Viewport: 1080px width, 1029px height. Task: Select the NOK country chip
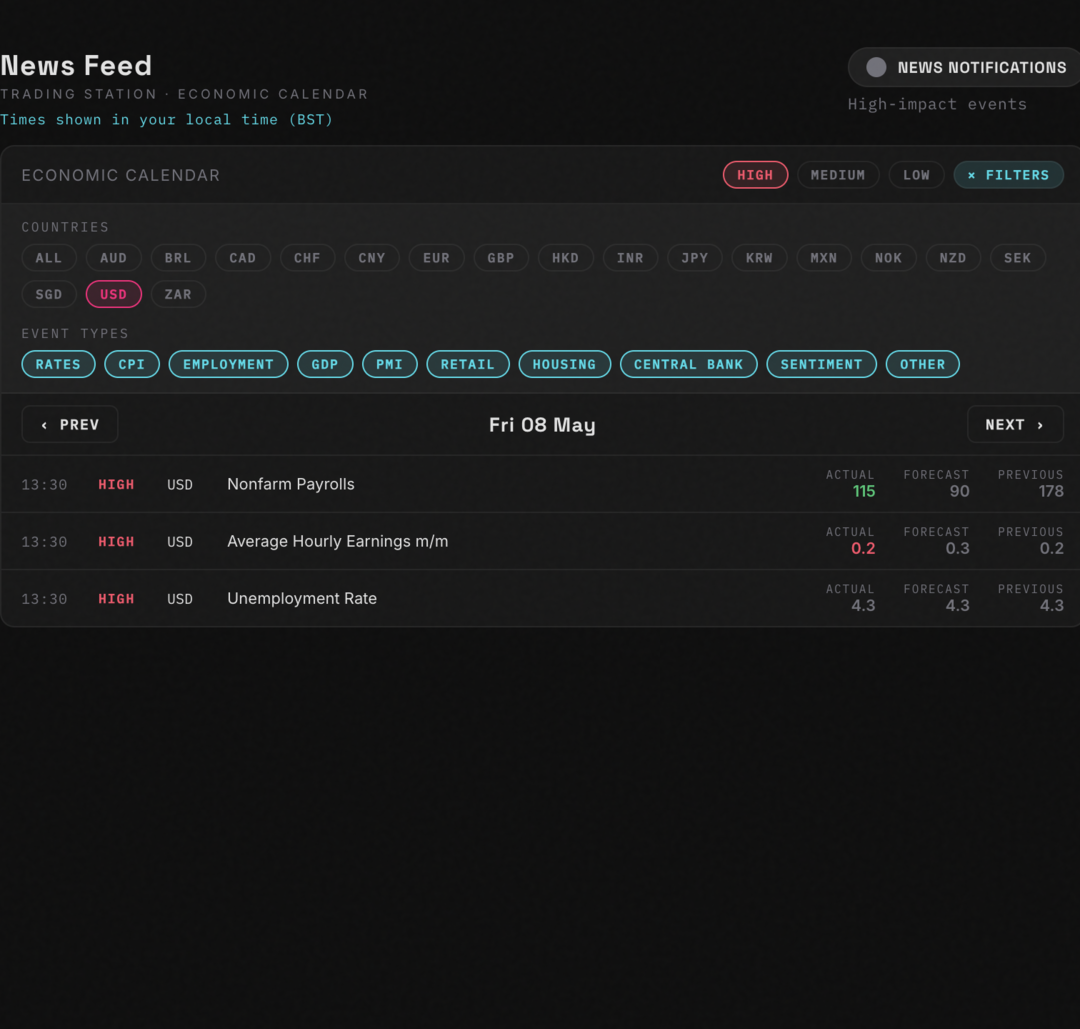click(x=889, y=258)
